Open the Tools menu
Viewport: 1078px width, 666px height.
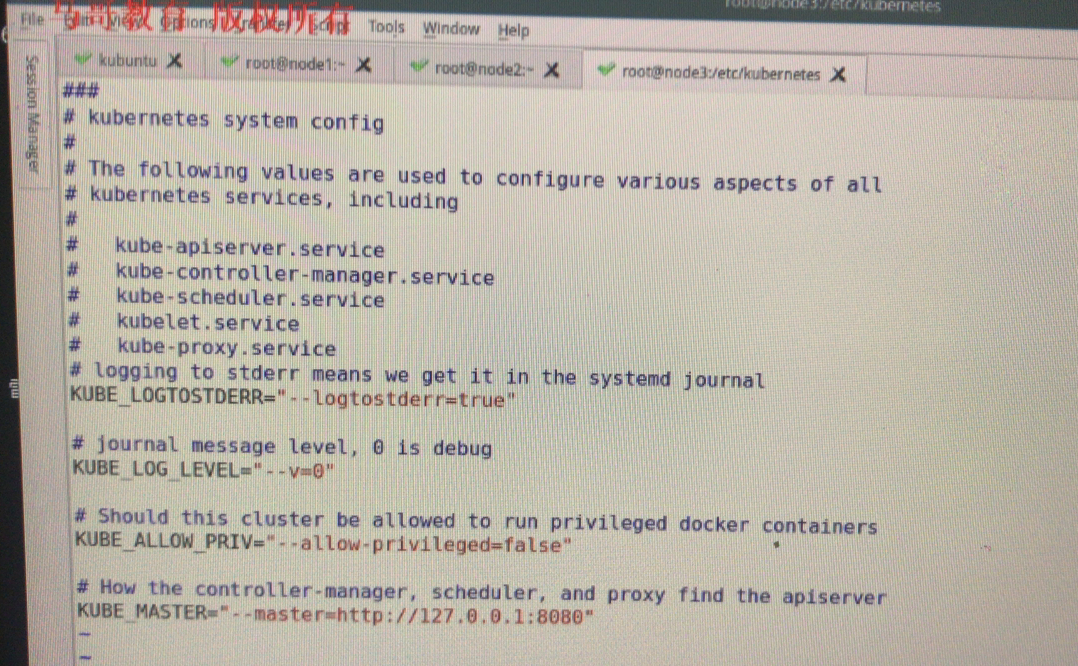click(386, 27)
